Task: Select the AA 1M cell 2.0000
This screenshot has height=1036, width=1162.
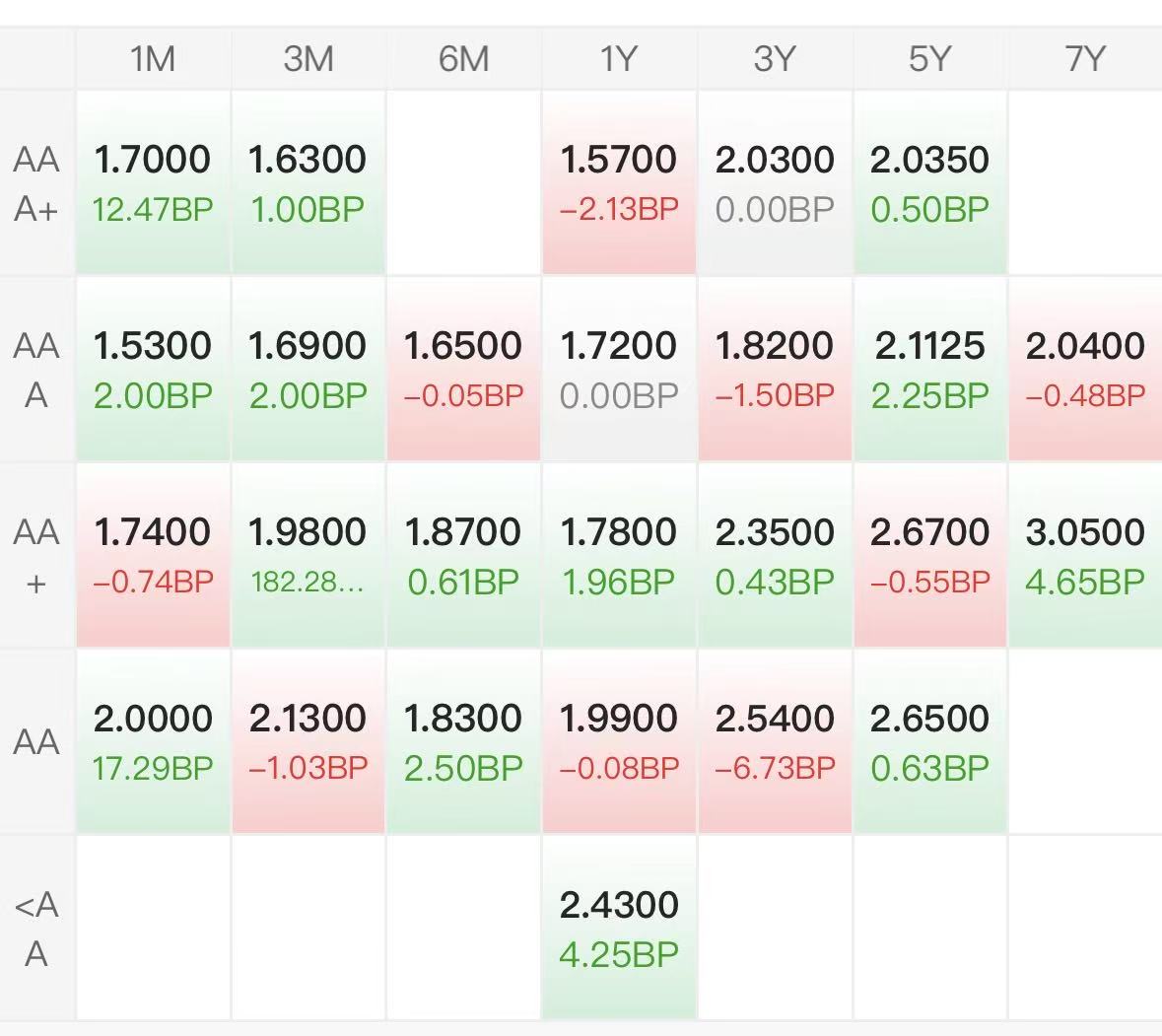Action: point(153,742)
